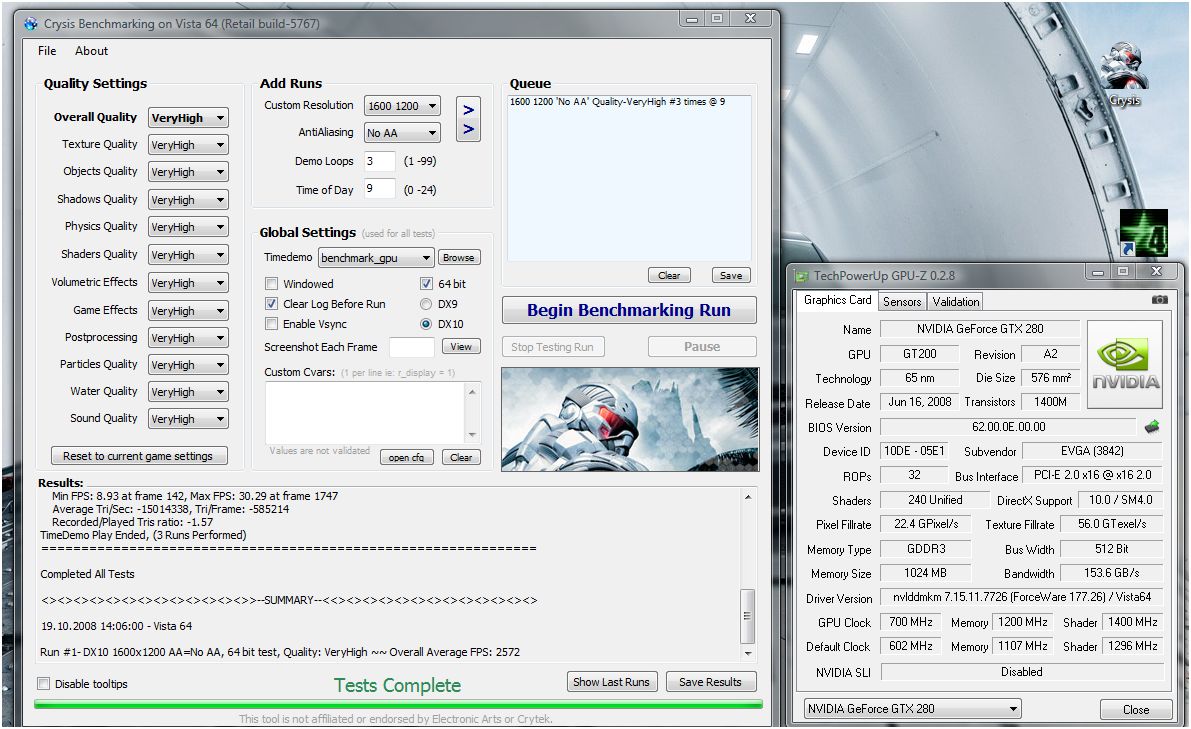
Task: Click the Driver Version value in GPU-Z
Action: pos(1022,597)
